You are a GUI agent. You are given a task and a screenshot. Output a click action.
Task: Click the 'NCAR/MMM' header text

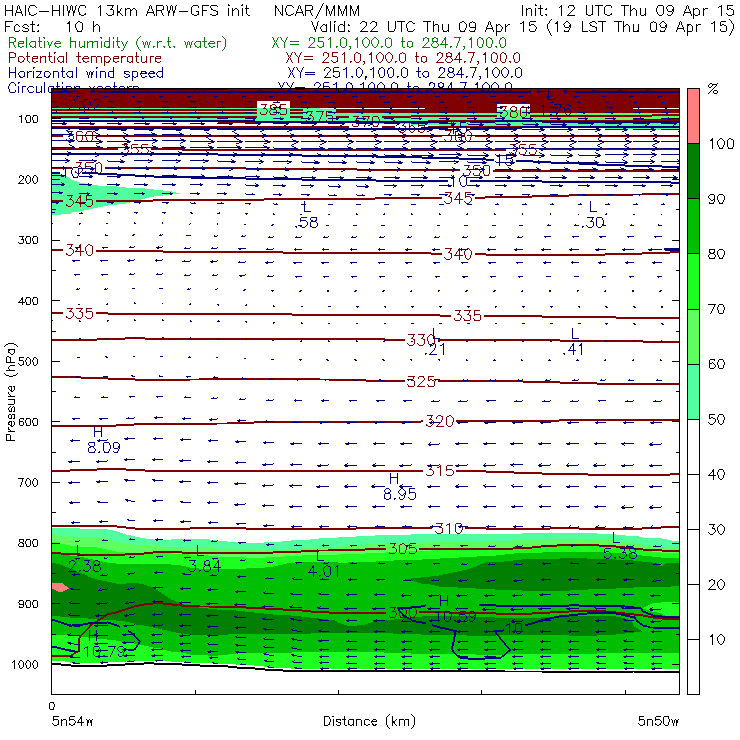(x=317, y=11)
